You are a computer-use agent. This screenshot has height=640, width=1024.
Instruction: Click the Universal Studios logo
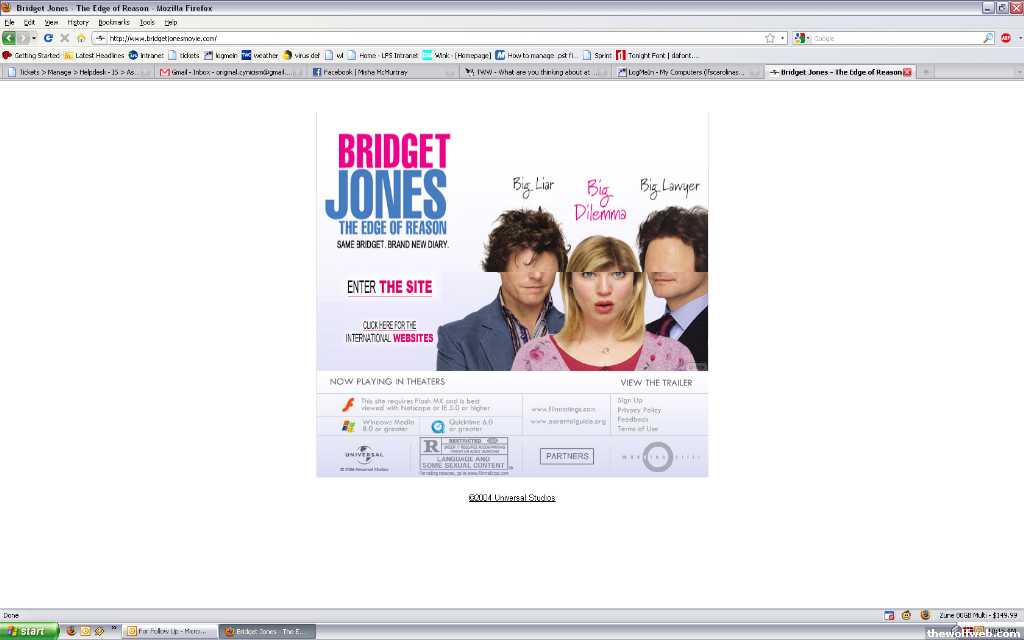point(364,456)
